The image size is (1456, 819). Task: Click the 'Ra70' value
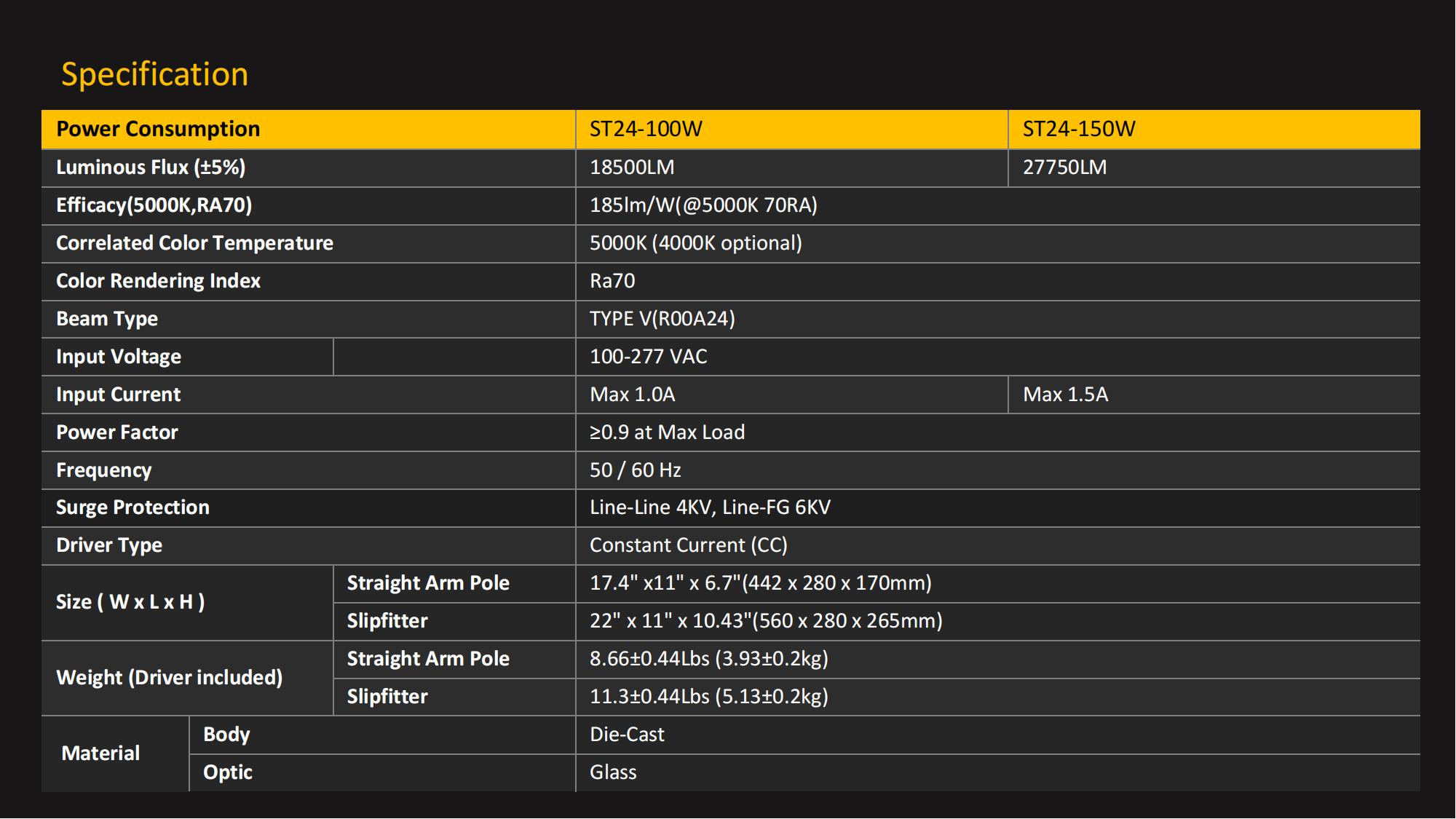612,281
